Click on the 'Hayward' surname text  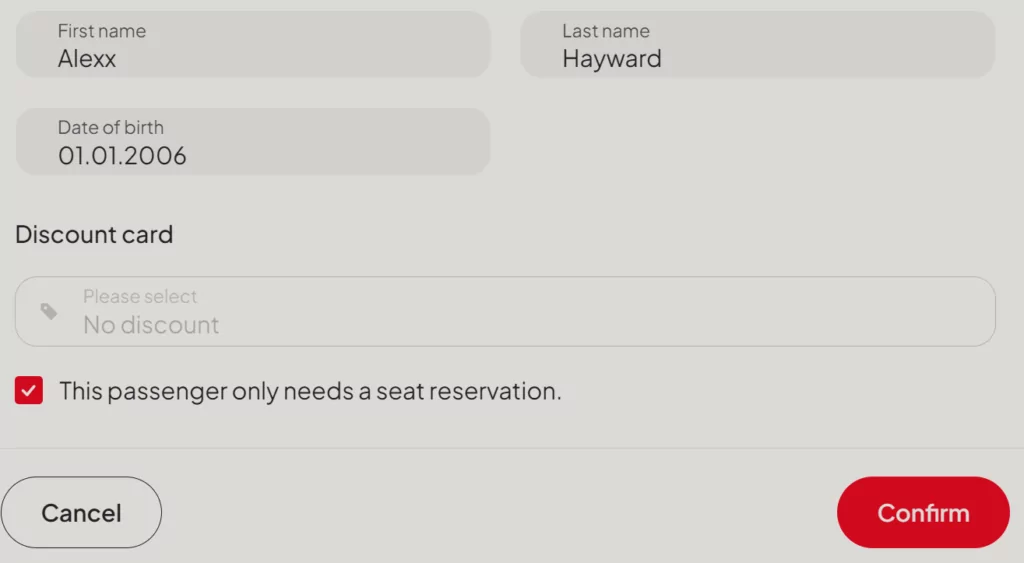(x=612, y=59)
